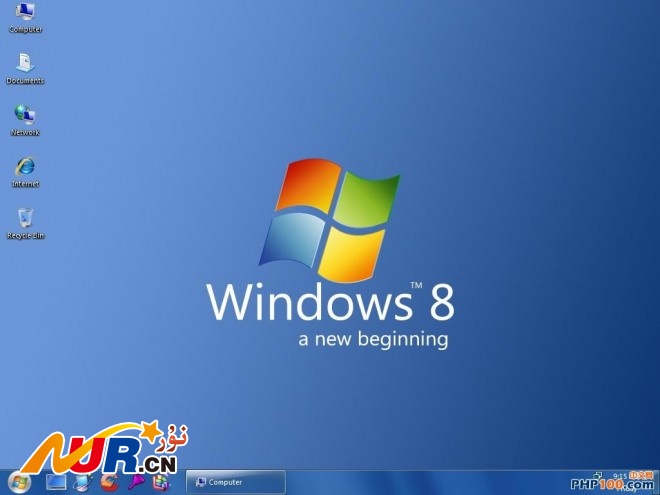
Task: Select the Network desktop icon
Action: (x=25, y=120)
